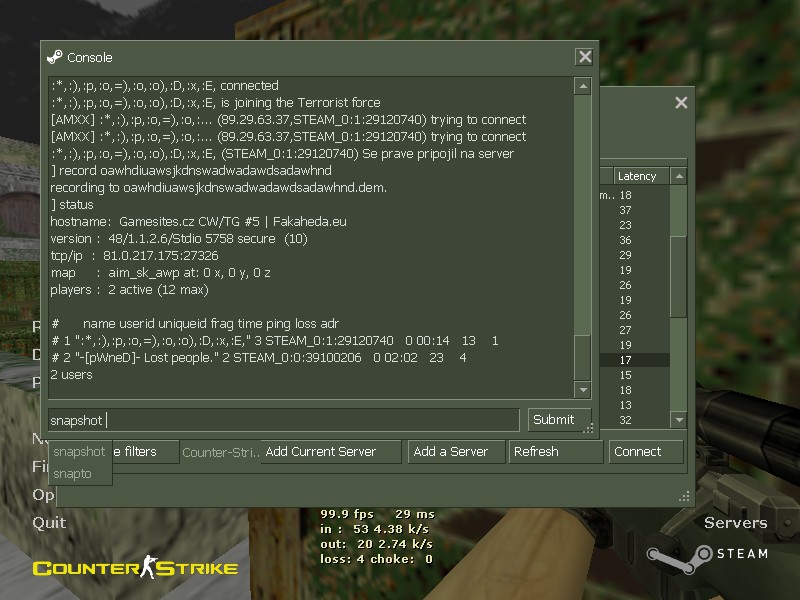Click the "is joining the Terrorist force" line

pos(215,103)
